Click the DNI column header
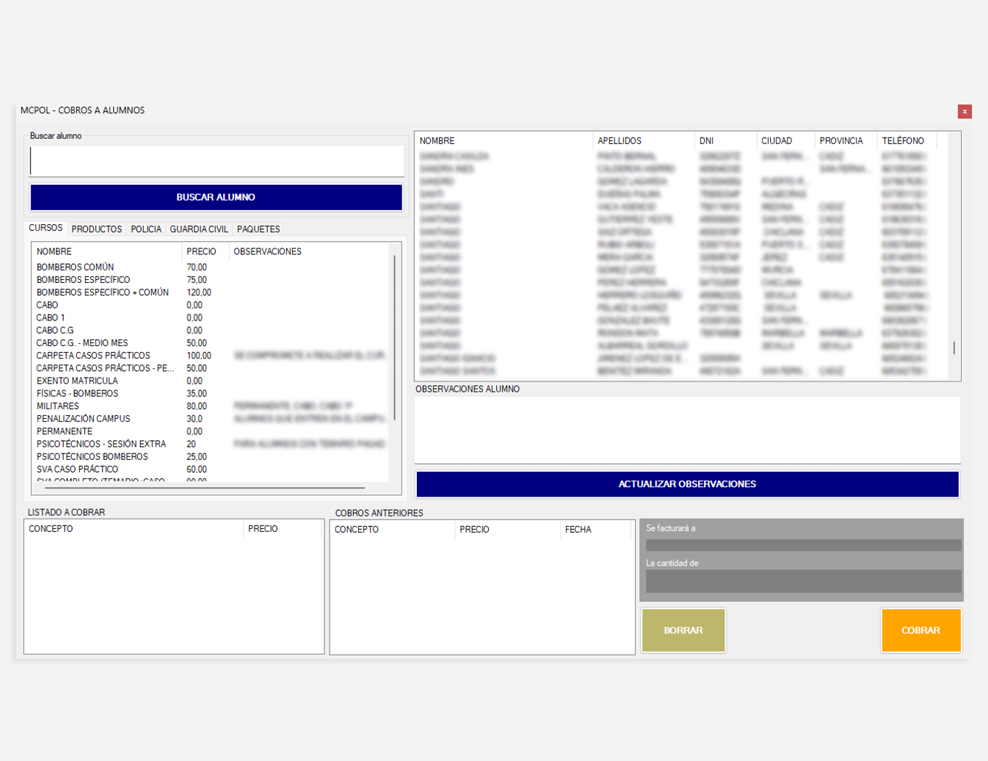 point(708,141)
